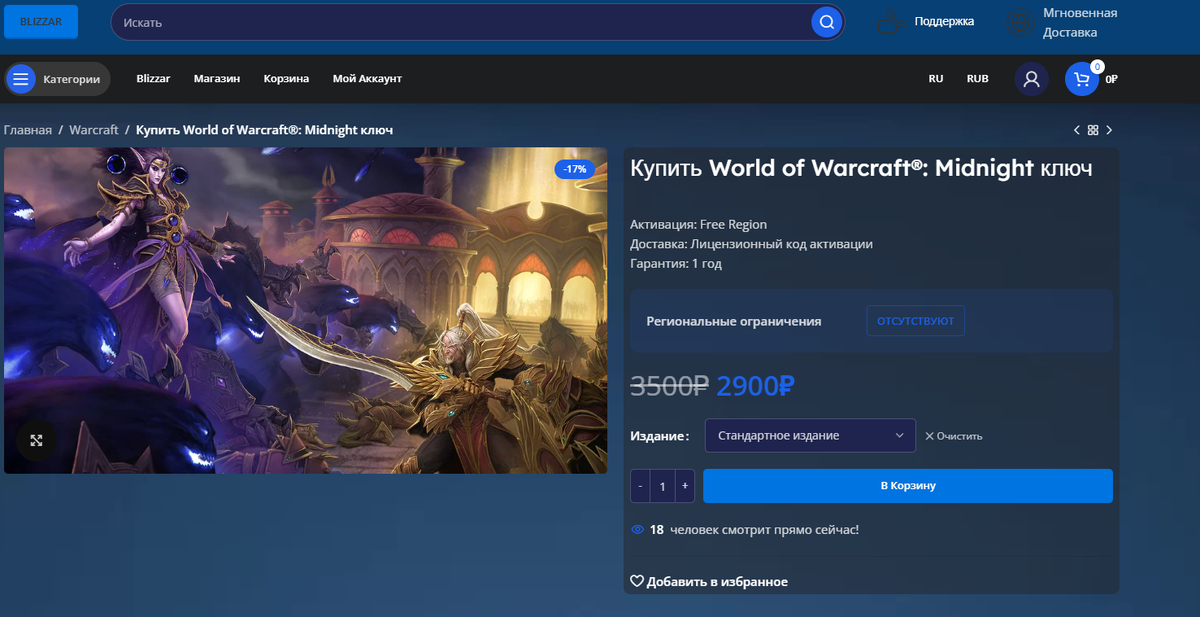Image resolution: width=1200 pixels, height=617 pixels.
Task: Click the 2900₽ price text
Action: tap(755, 385)
